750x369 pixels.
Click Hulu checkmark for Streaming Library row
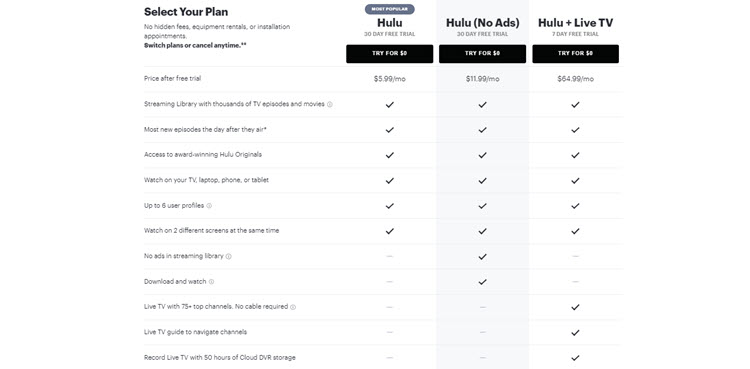[390, 104]
